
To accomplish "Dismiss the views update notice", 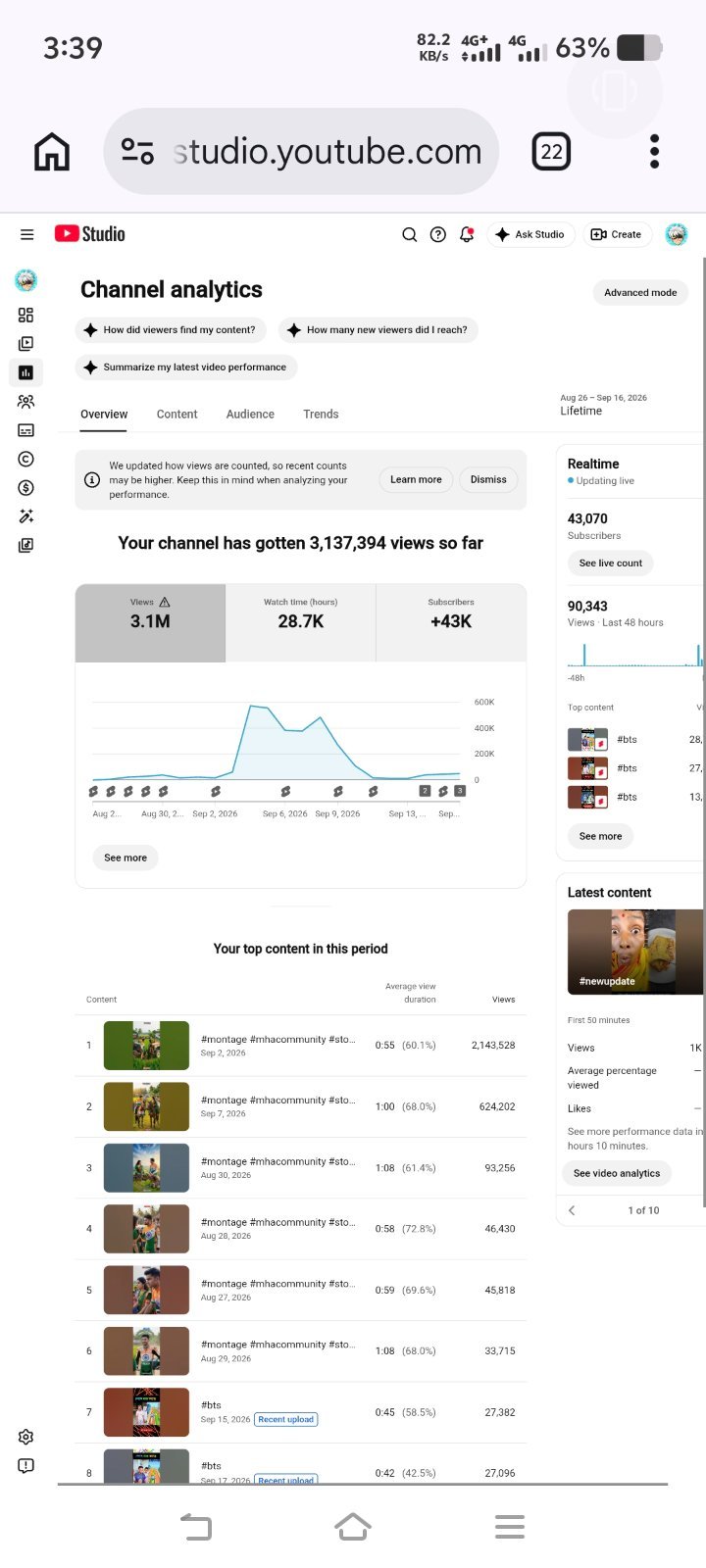I will coord(488,479).
